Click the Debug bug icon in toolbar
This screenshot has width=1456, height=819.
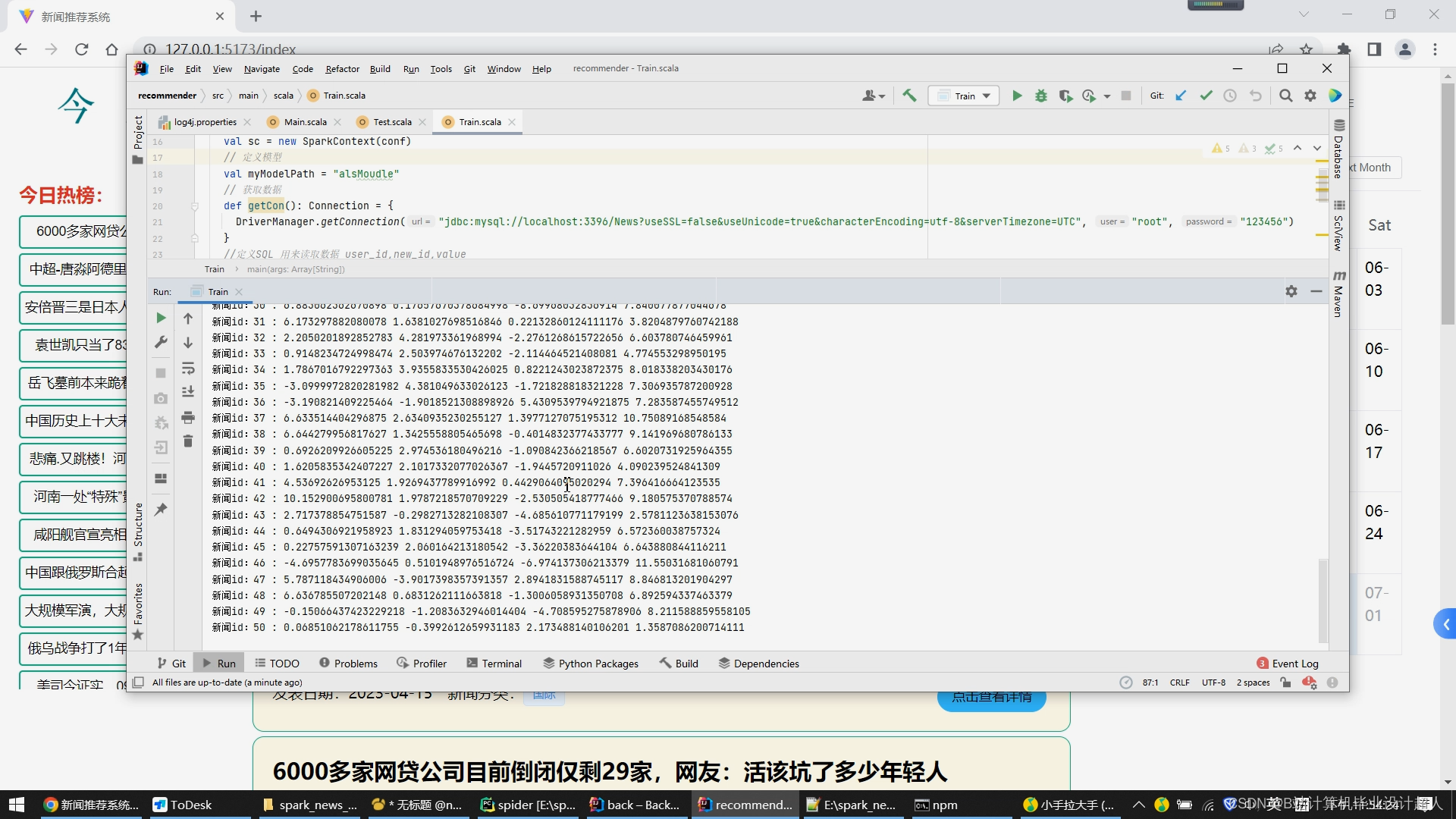click(x=1041, y=96)
